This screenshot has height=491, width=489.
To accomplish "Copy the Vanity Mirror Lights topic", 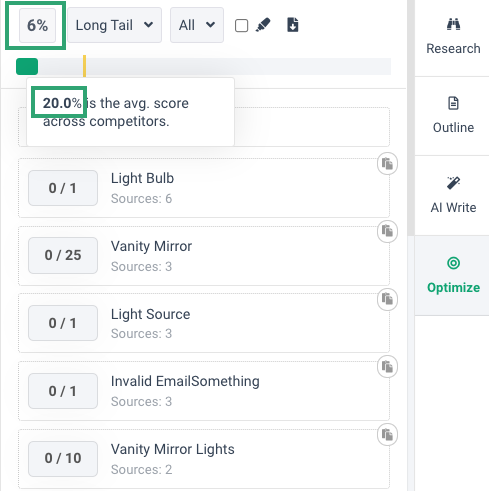I will [387, 435].
